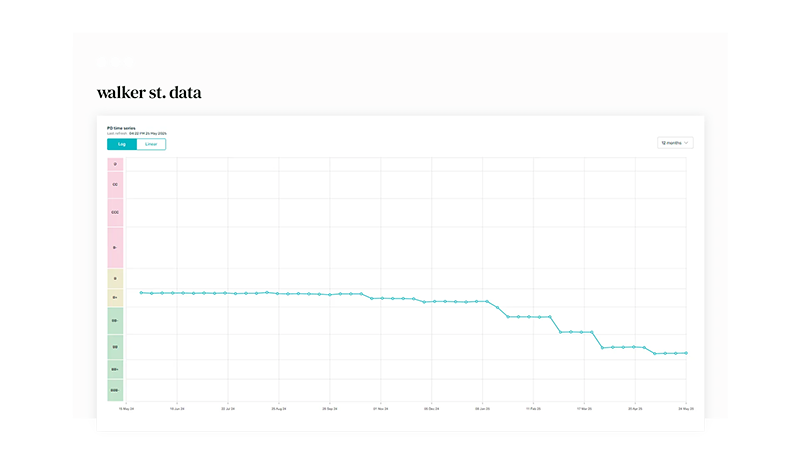
Task: Pick the B- rating band
Action: [x=115, y=247]
